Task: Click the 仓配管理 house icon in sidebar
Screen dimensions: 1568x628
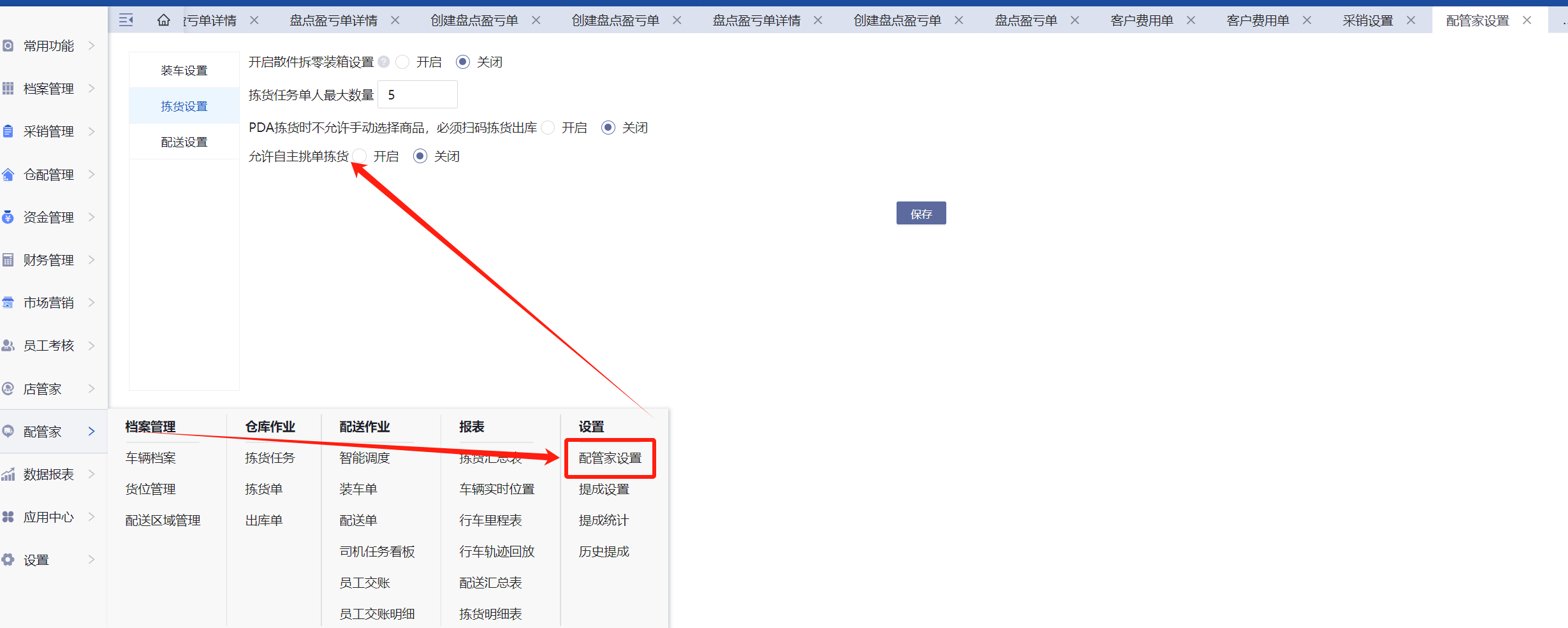Action: [8, 175]
